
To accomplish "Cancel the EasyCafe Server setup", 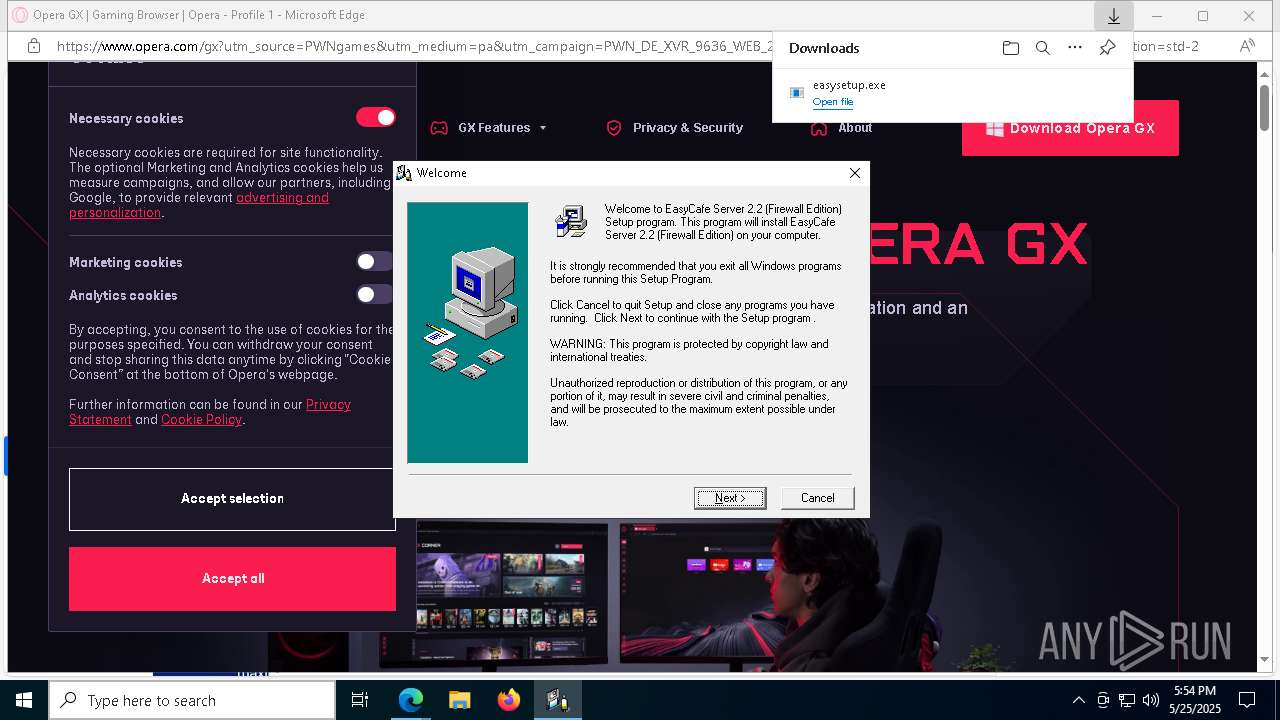I will [817, 498].
